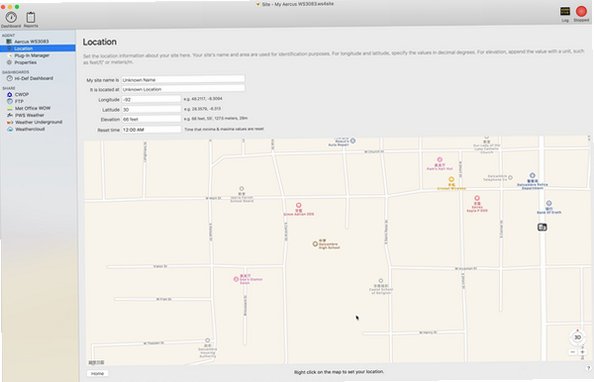594x382 pixels.
Task: Click the Met Office WOW icon
Action: pos(10,108)
